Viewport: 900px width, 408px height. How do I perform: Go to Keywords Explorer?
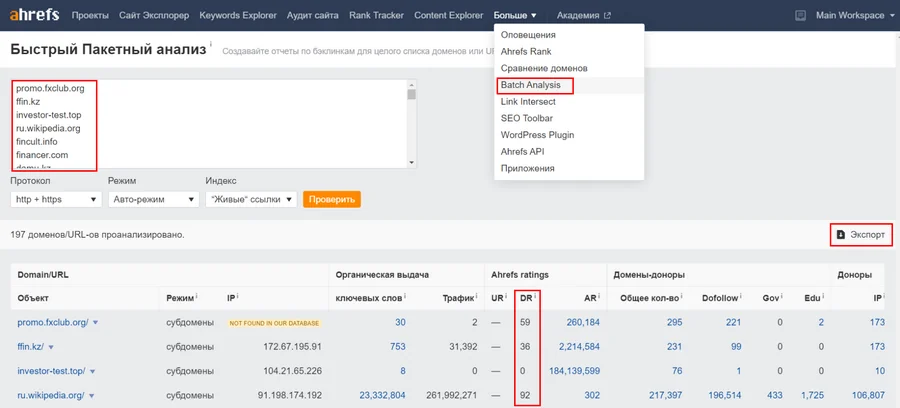(238, 15)
